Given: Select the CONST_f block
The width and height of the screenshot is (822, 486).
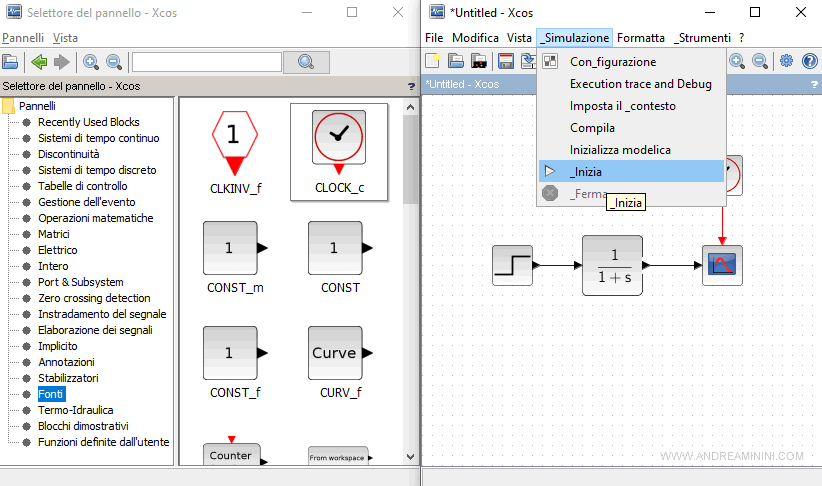Looking at the screenshot, I should [235, 362].
